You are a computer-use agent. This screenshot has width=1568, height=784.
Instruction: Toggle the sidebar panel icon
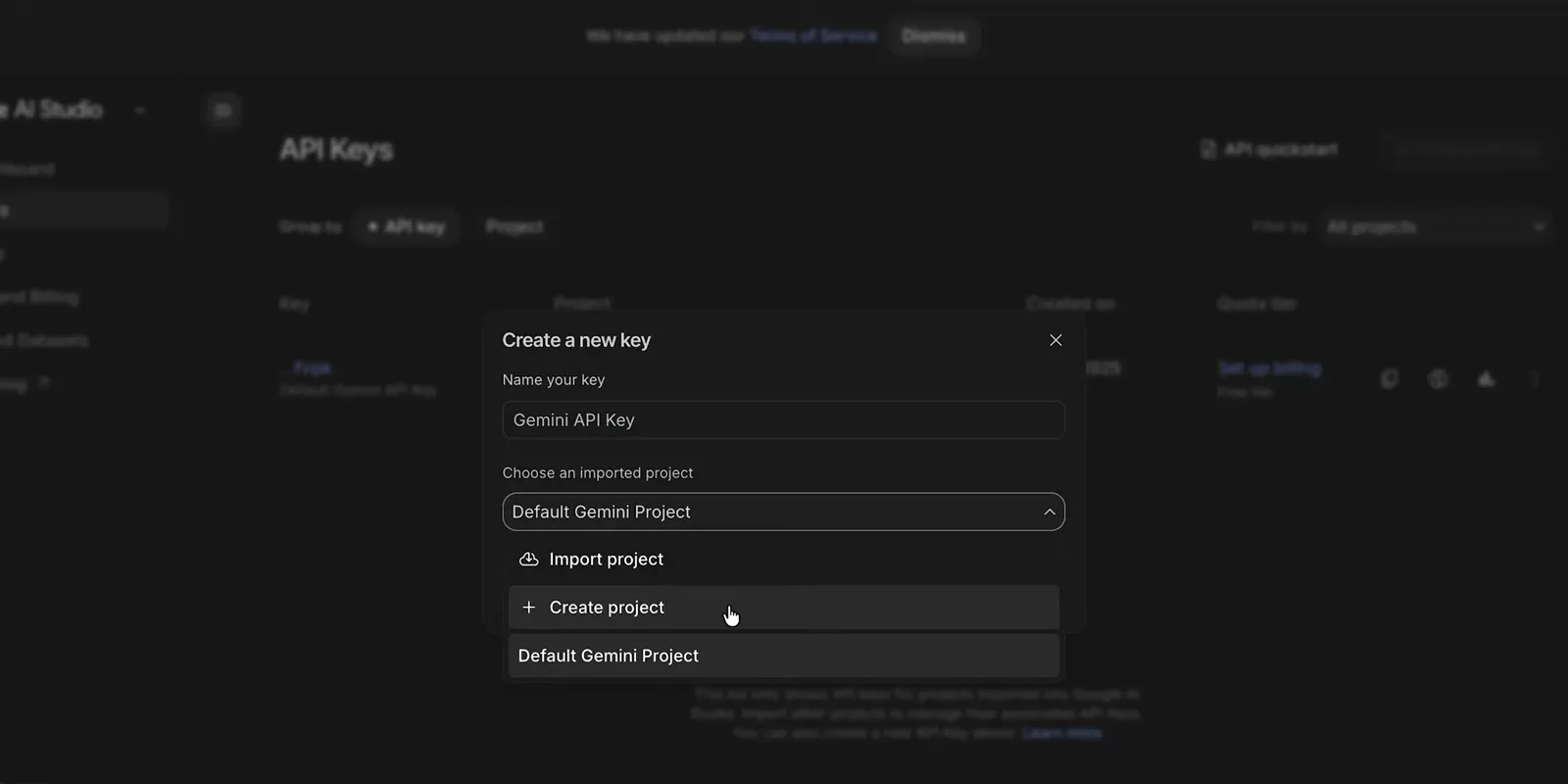[223, 111]
